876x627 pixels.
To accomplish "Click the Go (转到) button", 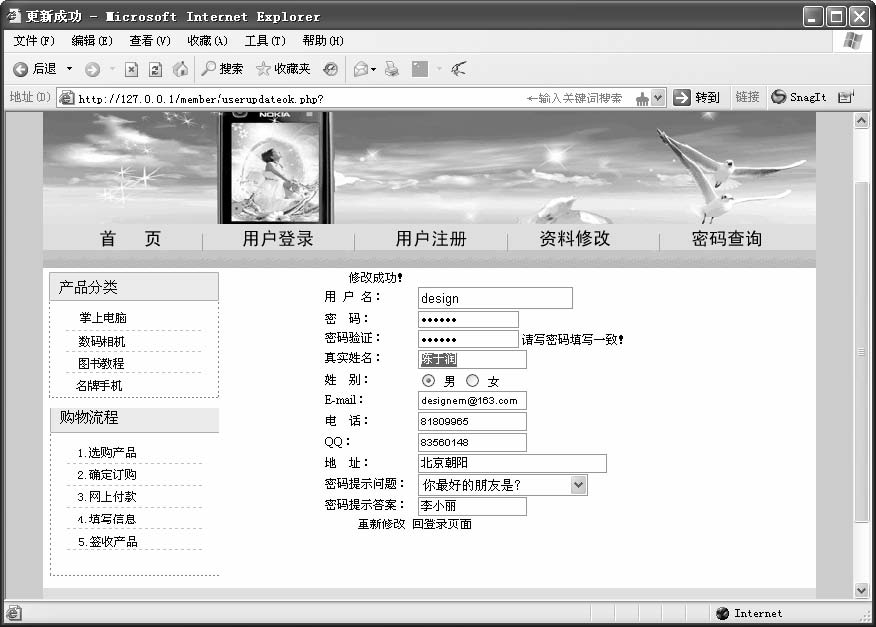I will (x=696, y=98).
